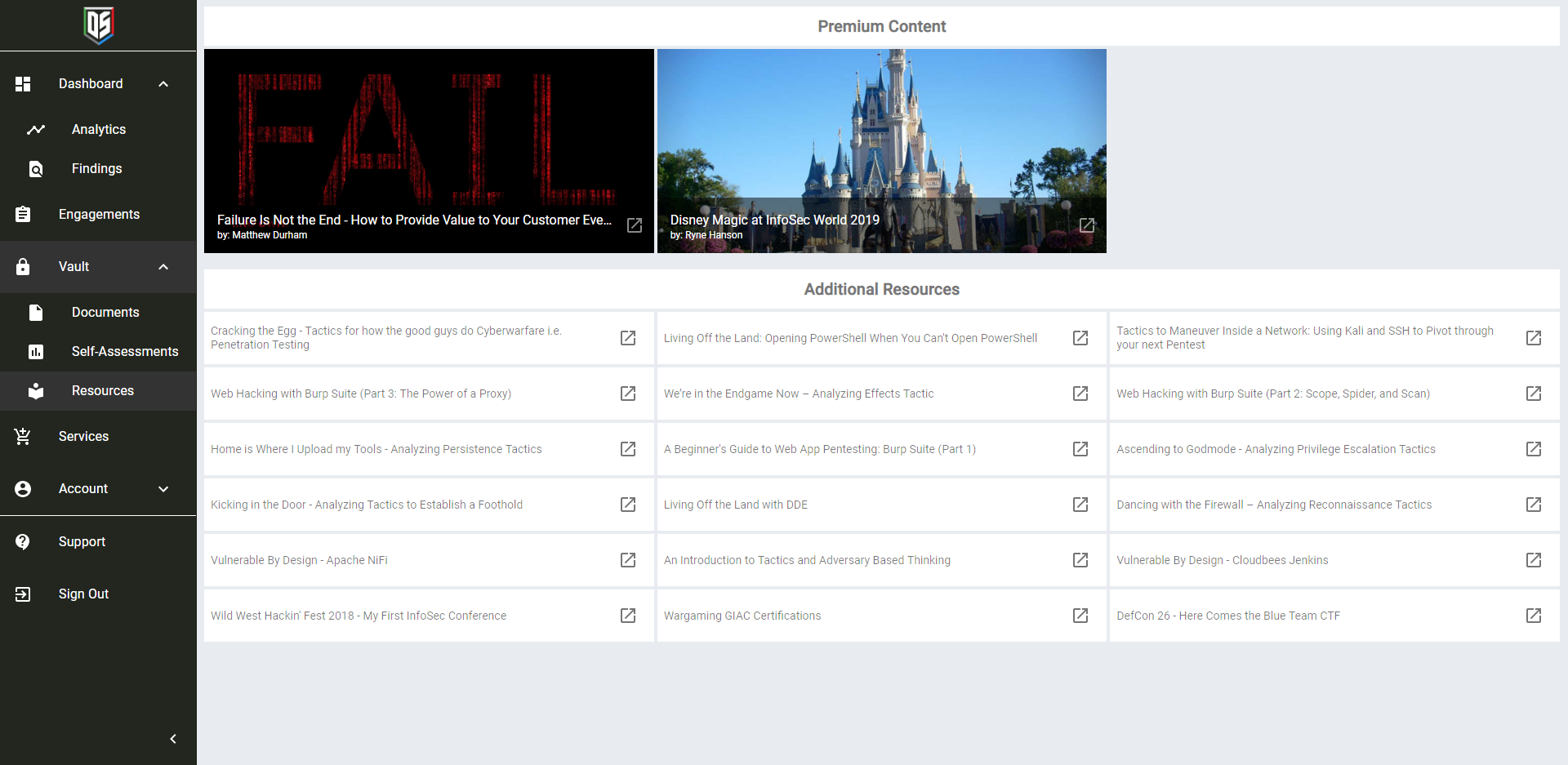Open external link icon on Disney Magic card
The height and width of the screenshot is (765, 1568).
pyautogui.click(x=1087, y=225)
